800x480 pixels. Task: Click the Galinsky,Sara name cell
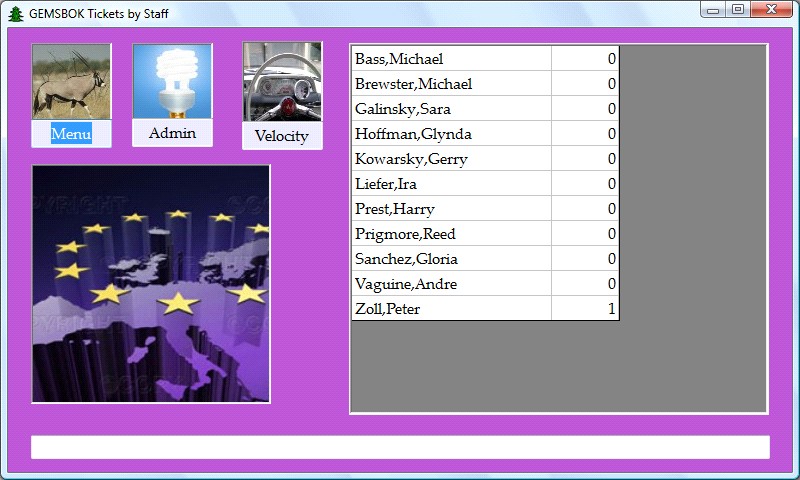click(x=450, y=109)
